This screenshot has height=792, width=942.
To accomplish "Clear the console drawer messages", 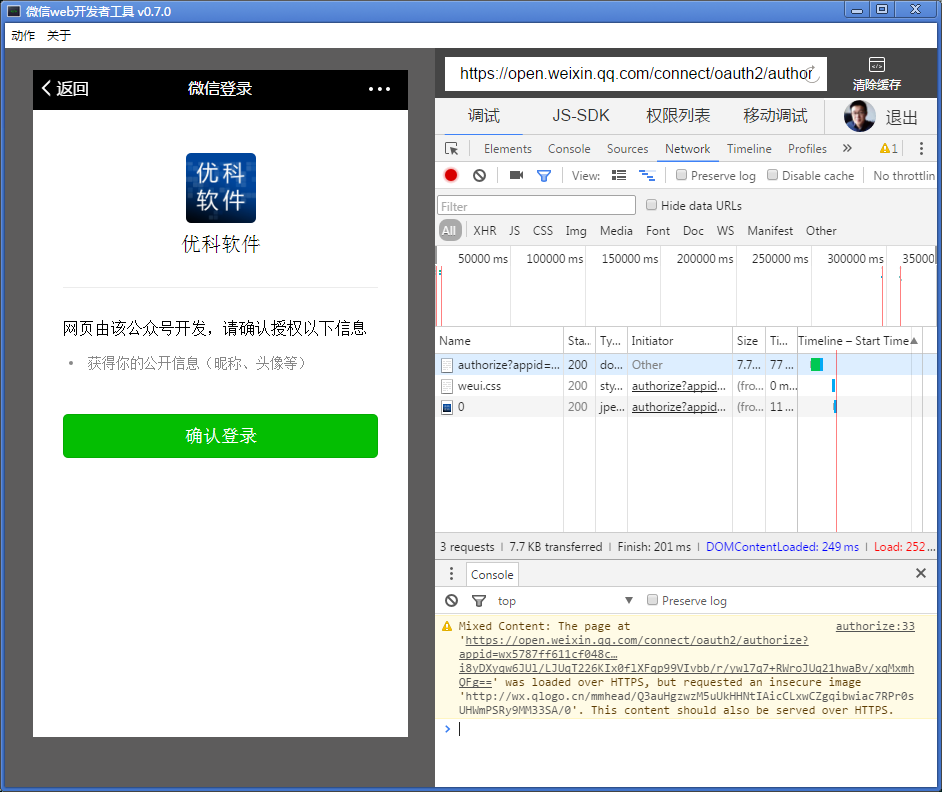I will (451, 600).
